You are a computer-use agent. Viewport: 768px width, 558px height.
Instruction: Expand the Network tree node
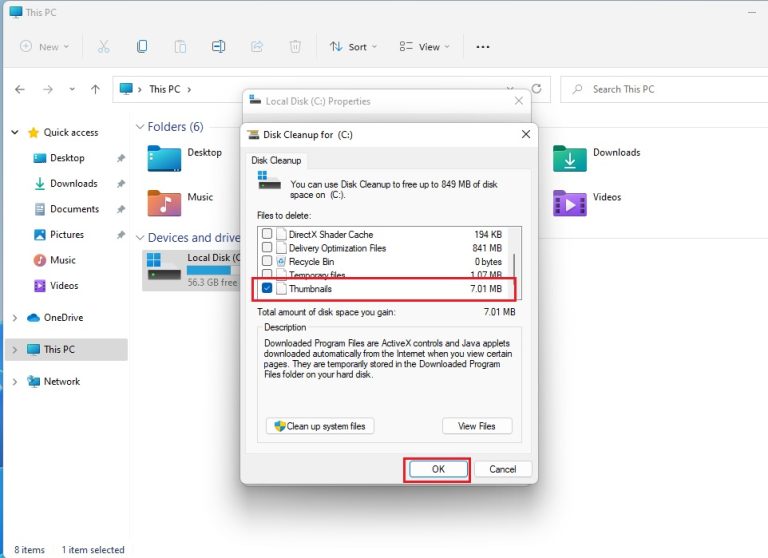(15, 382)
